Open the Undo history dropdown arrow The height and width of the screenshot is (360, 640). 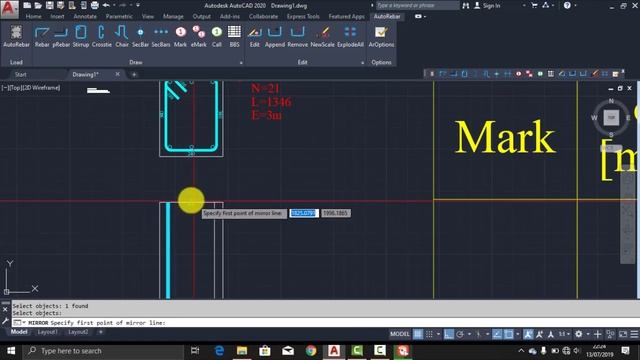click(115, 5)
